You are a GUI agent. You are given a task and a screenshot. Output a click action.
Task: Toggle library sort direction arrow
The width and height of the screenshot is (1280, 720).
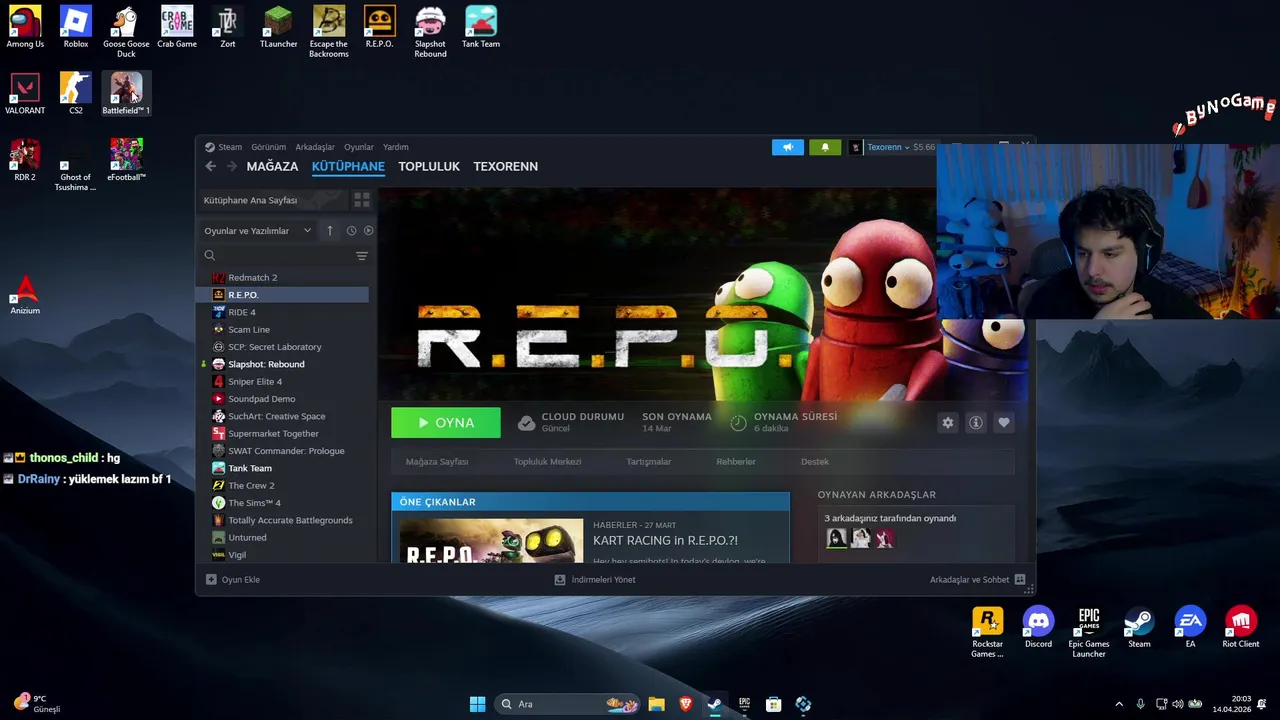click(330, 231)
